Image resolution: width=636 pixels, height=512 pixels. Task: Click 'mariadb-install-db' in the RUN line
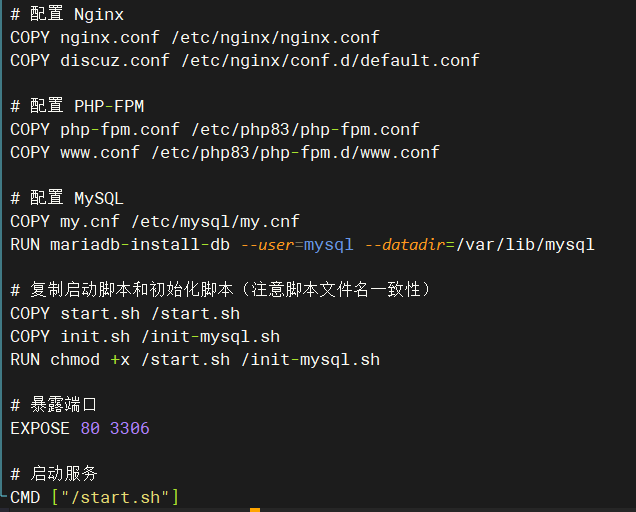pyautogui.click(x=140, y=245)
